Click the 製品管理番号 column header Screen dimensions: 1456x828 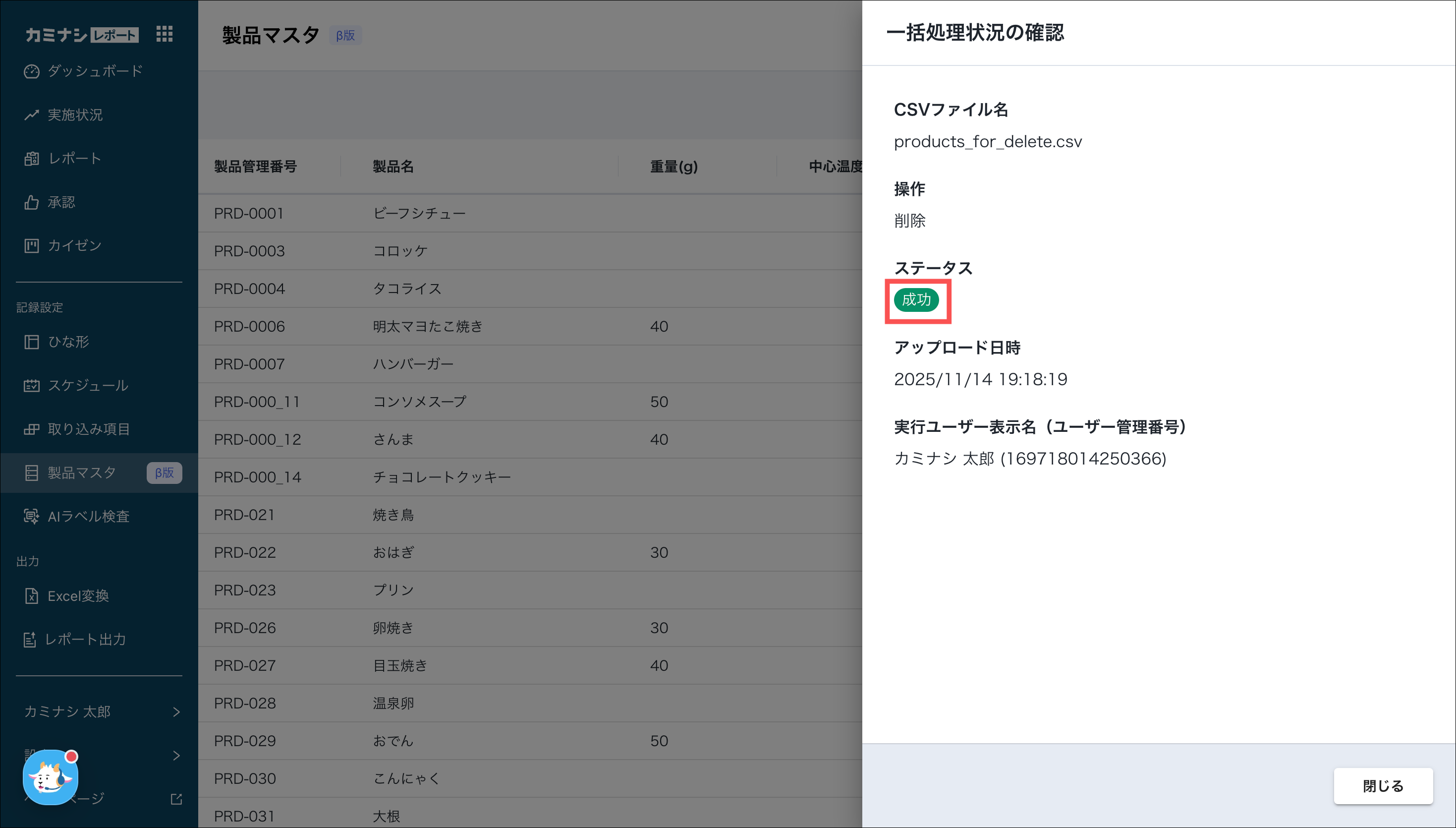pos(255,167)
